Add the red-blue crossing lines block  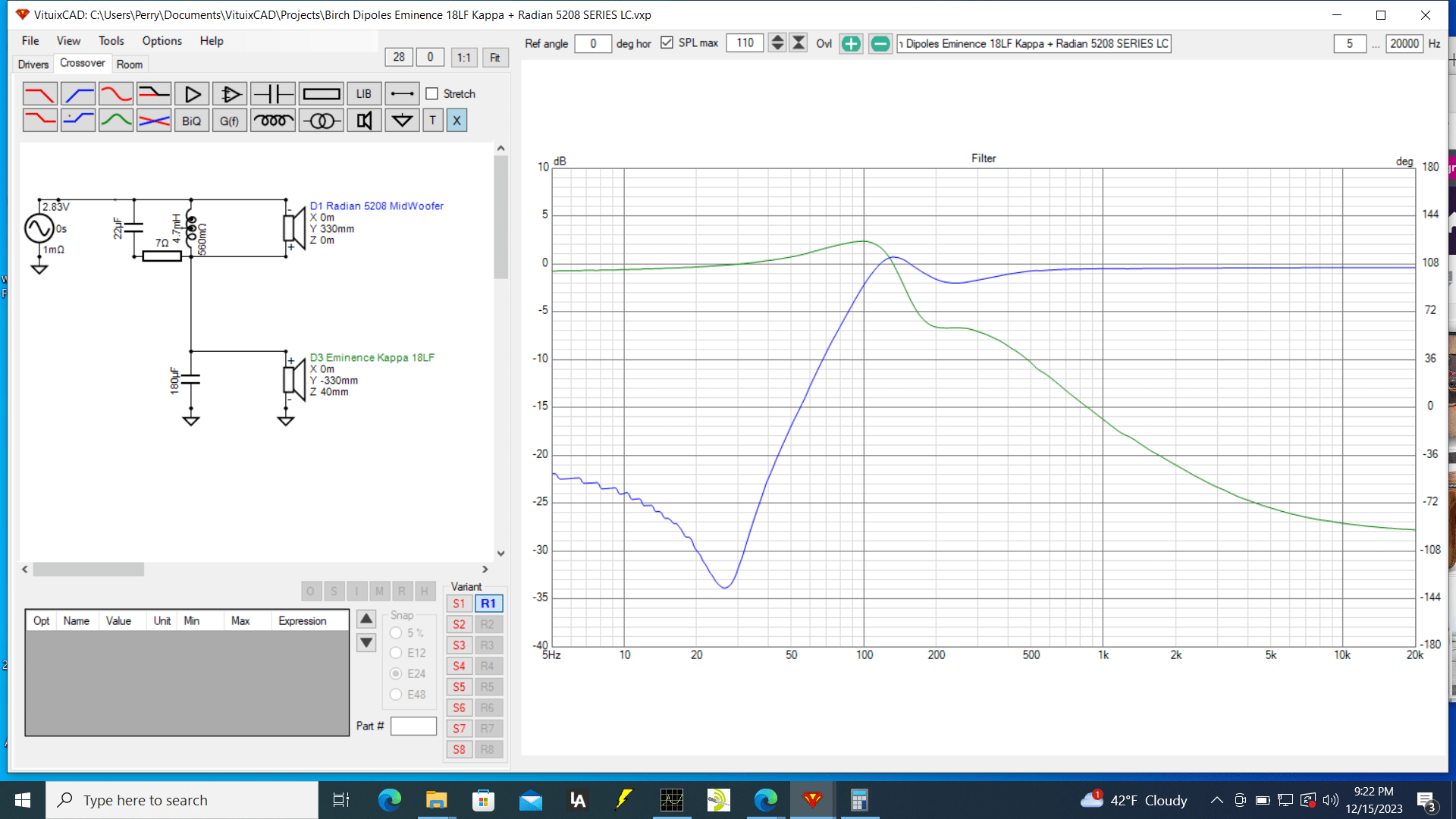pos(154,121)
